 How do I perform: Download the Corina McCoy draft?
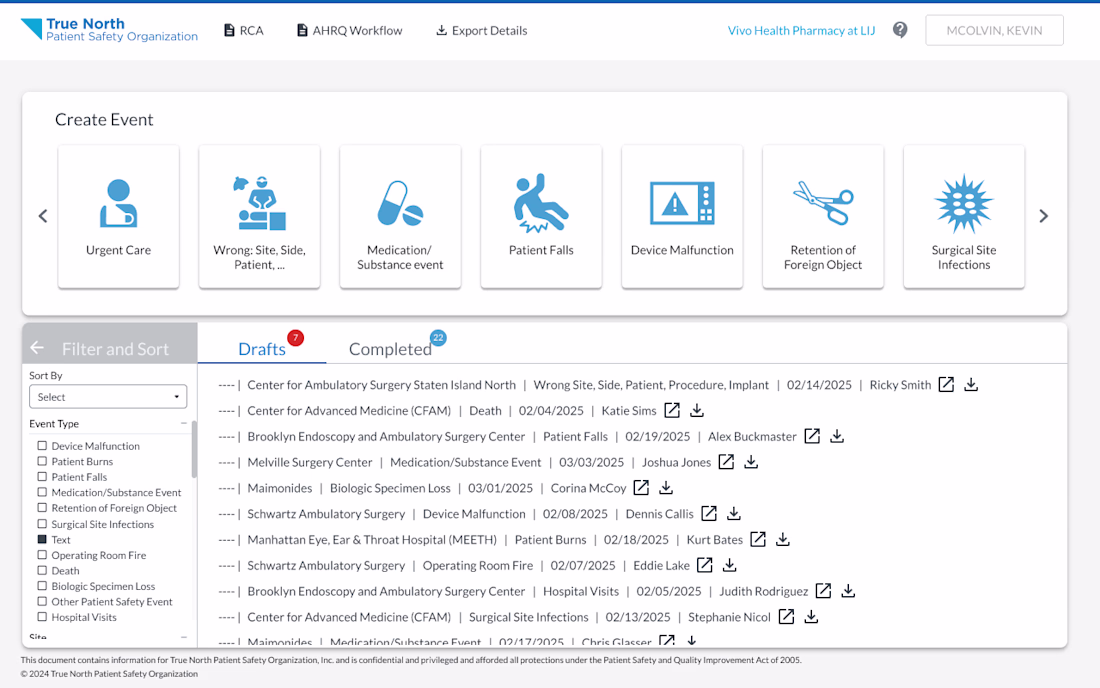pyautogui.click(x=666, y=487)
